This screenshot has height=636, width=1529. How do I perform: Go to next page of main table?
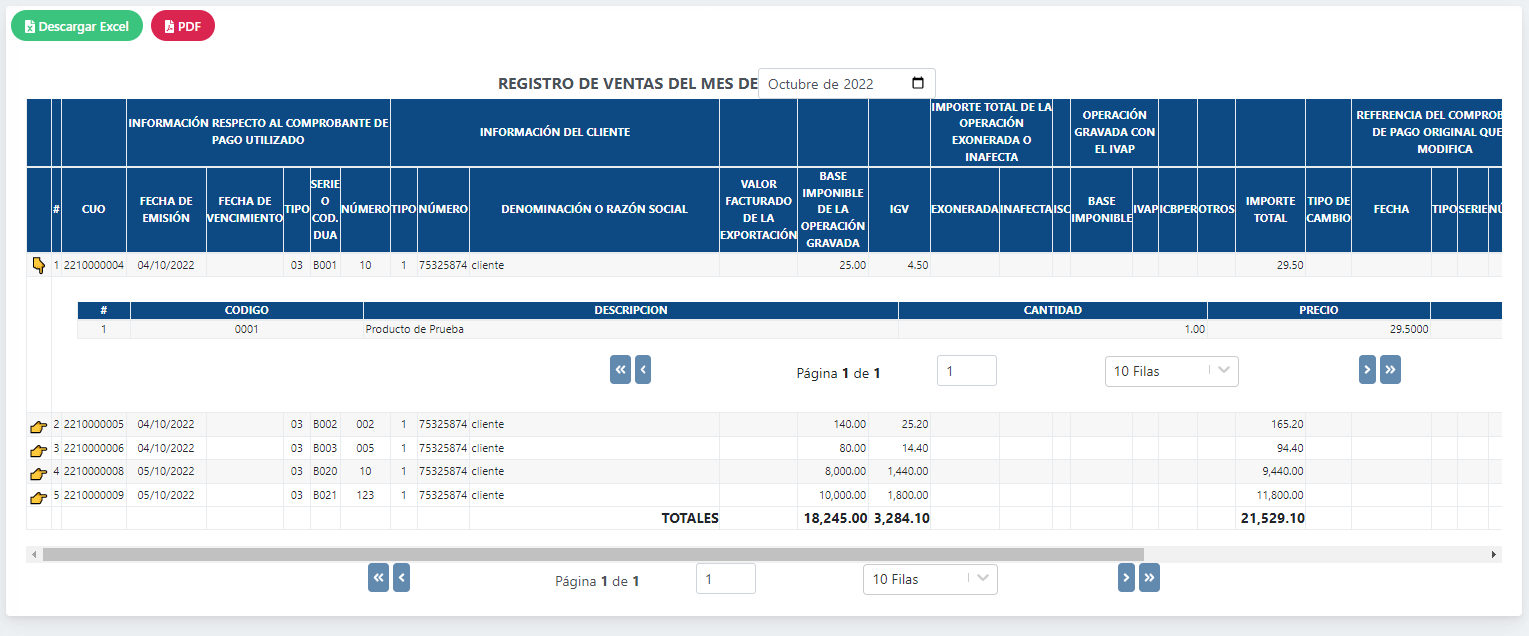pos(1126,578)
